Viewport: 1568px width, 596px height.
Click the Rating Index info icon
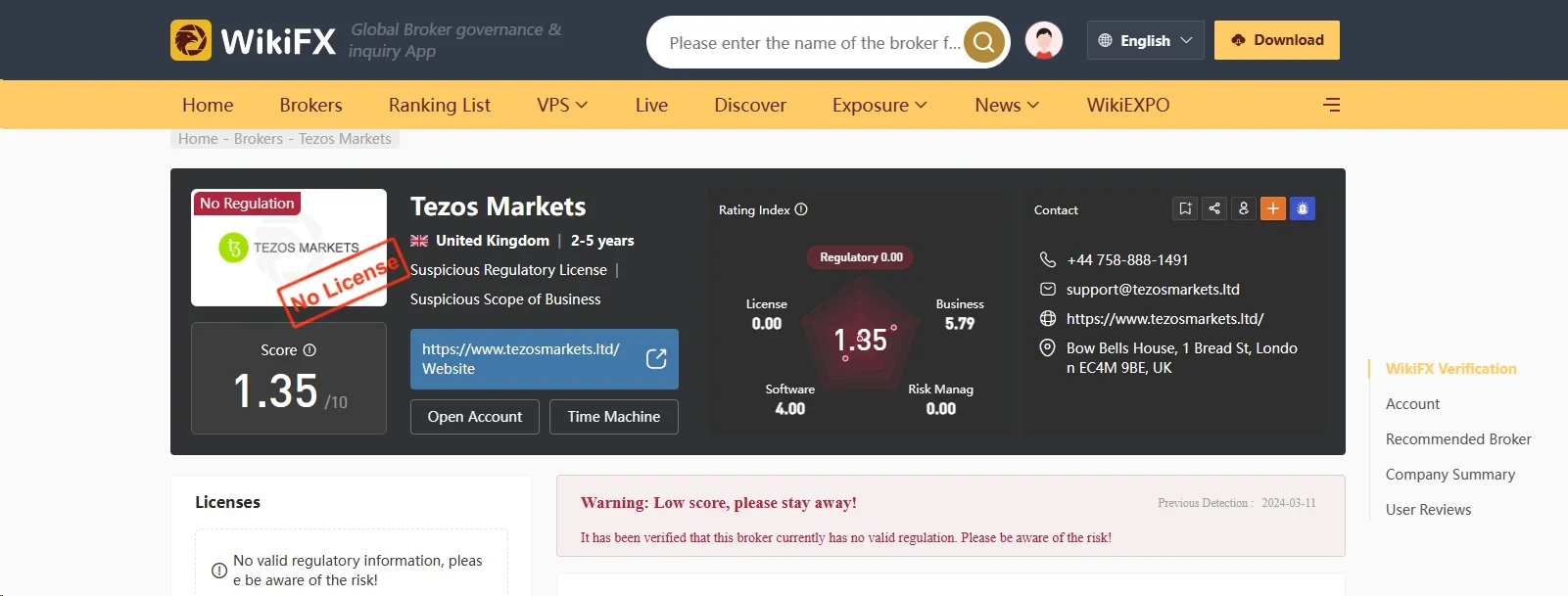tap(801, 209)
